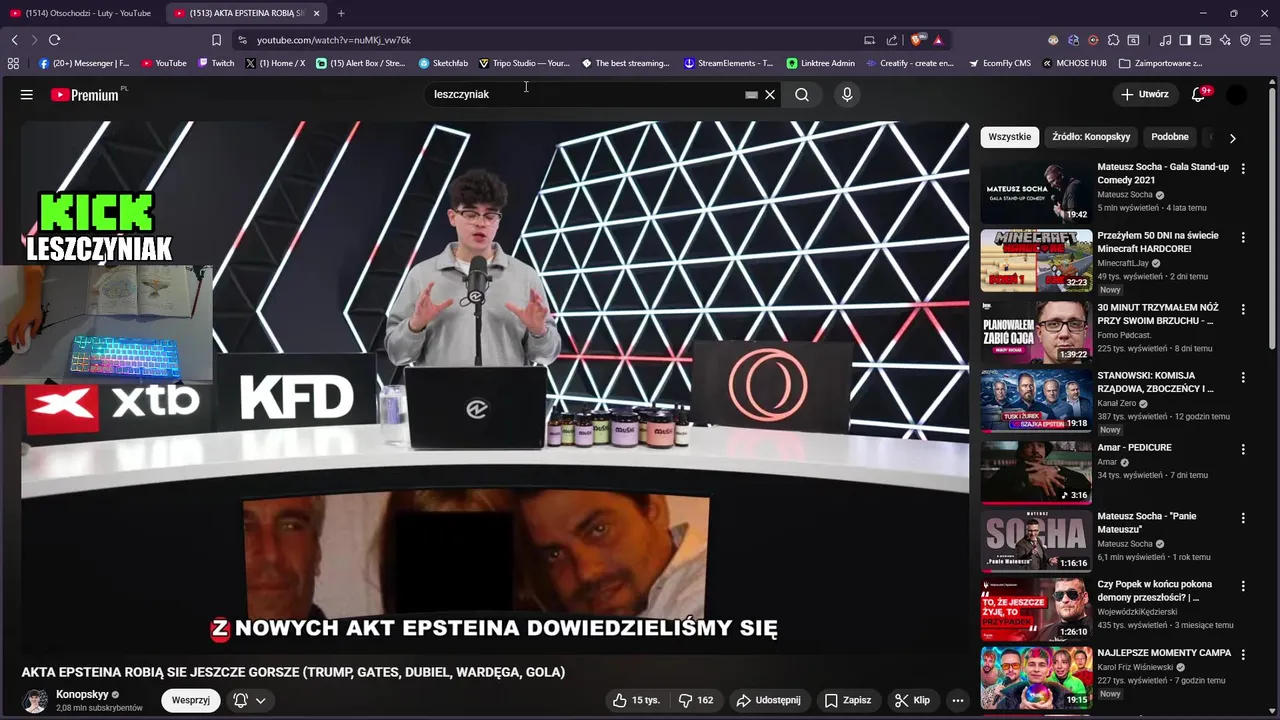Open the Konopskyy channel name link
Viewport: 1280px width, 720px height.
pos(82,694)
